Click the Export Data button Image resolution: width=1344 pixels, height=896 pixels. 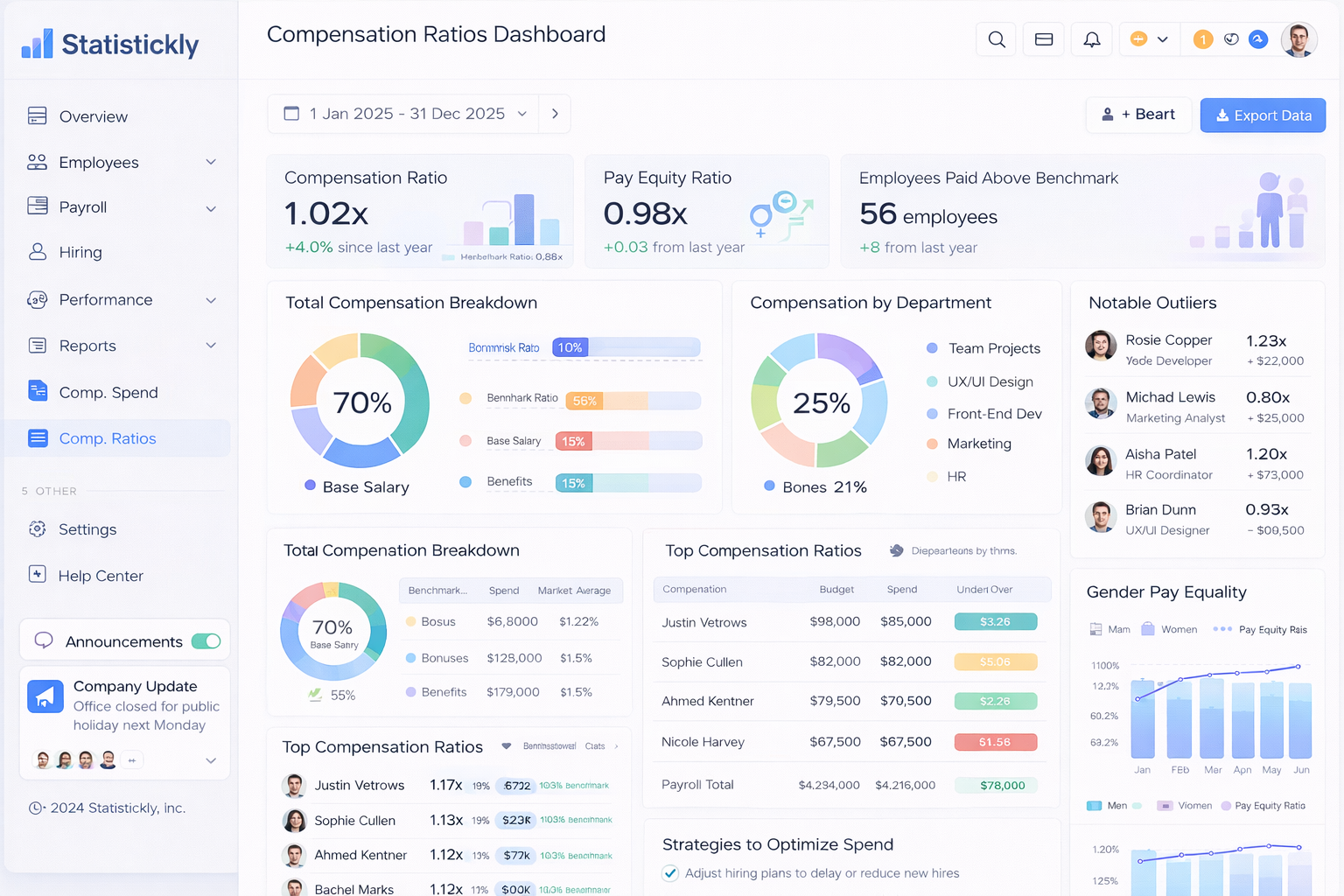[1262, 115]
